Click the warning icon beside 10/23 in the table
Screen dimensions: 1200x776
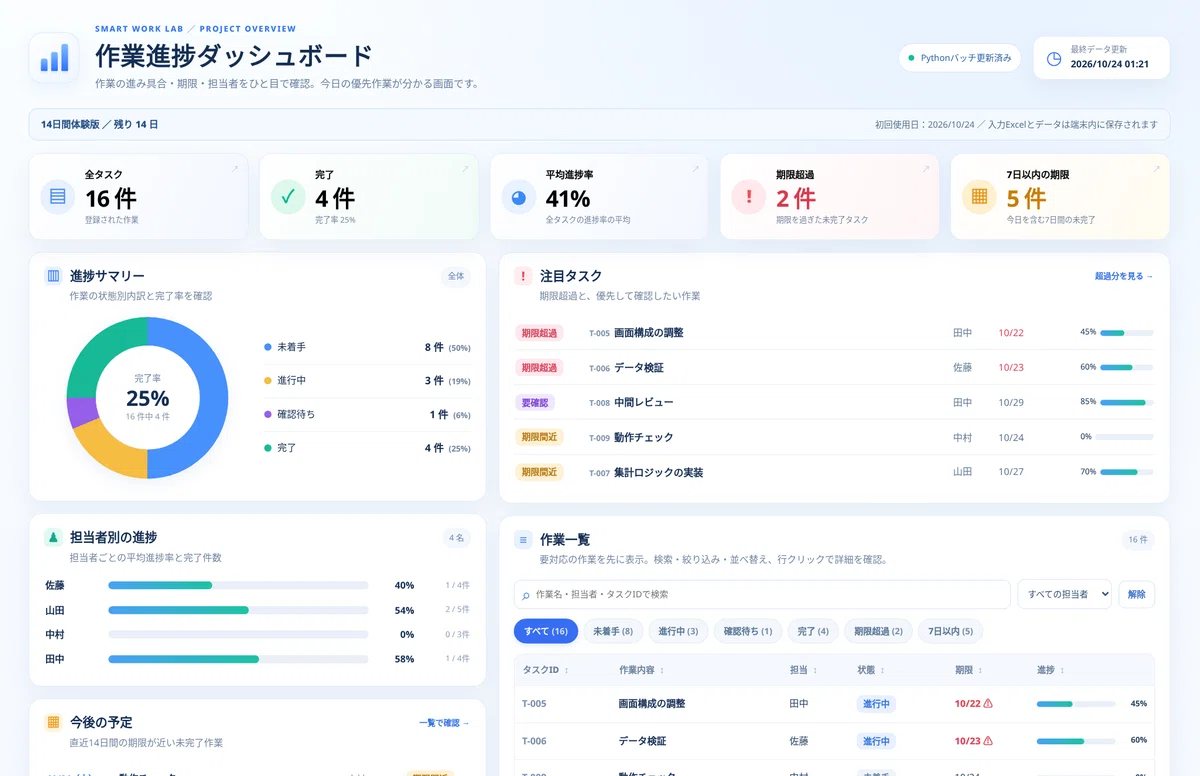point(988,741)
